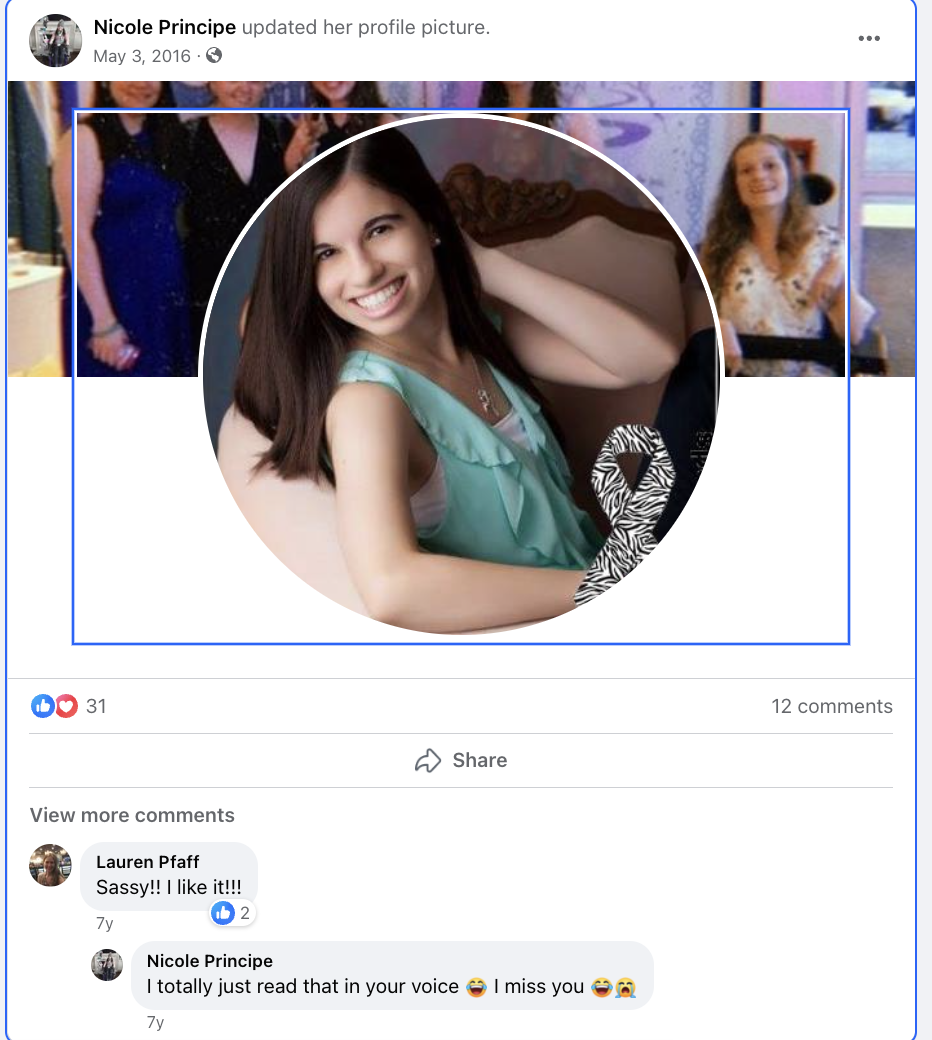The image size is (932, 1040).
Task: Show who reacted with the 31 count
Action: (96, 706)
